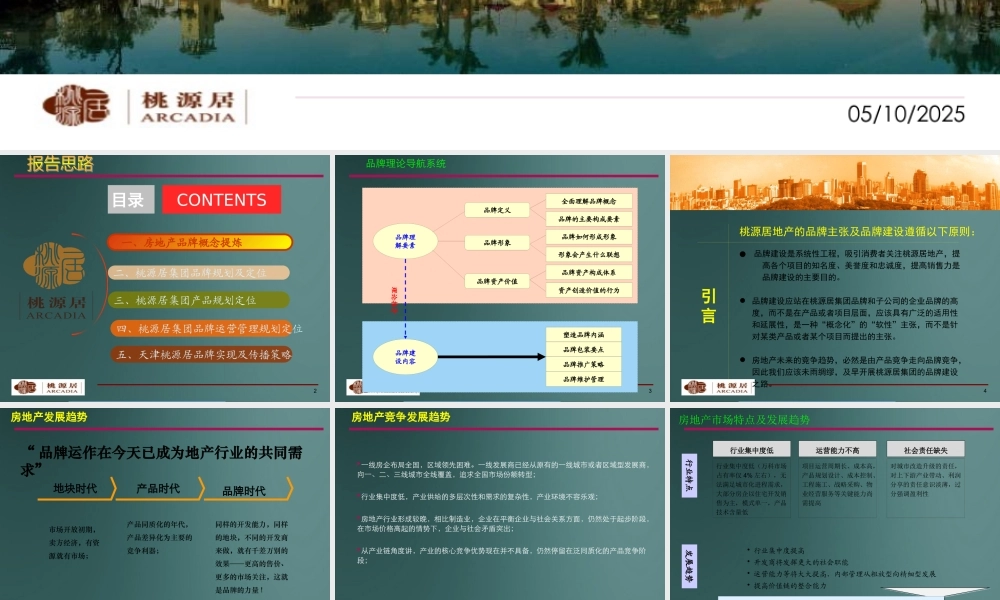
Task: Select item 五、天津桃源居品牌实现及传播策略
Action: 202,355
